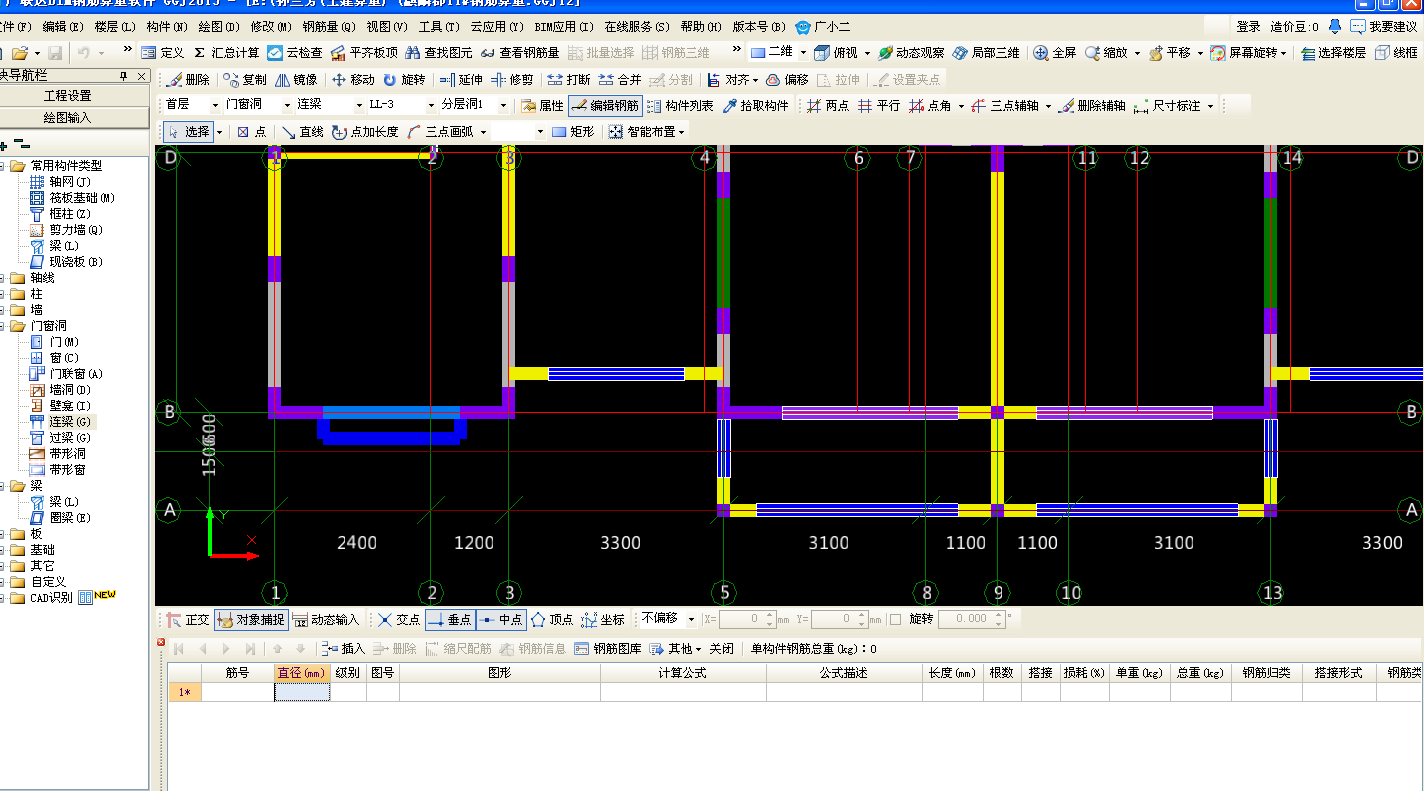1424x791 pixels.
Task: Toggle 交点 intersection snap
Action: 398,619
